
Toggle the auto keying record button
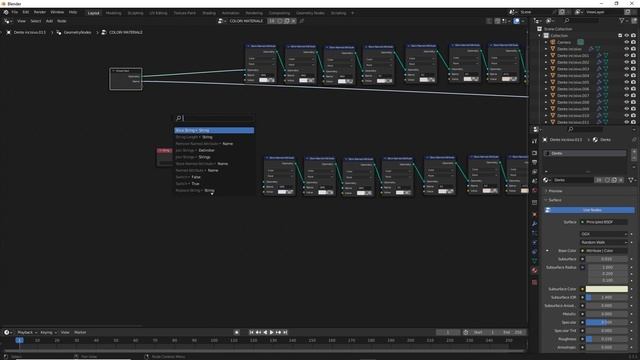pyautogui.click(x=236, y=332)
